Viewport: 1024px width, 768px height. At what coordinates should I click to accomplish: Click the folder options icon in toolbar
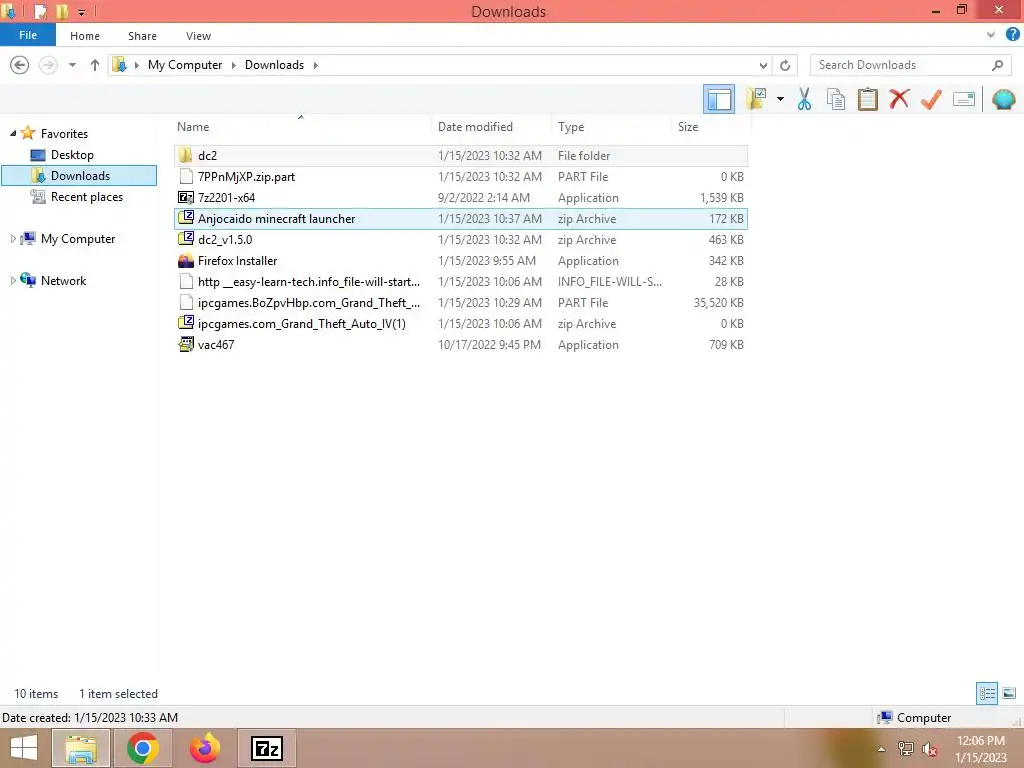tap(756, 99)
